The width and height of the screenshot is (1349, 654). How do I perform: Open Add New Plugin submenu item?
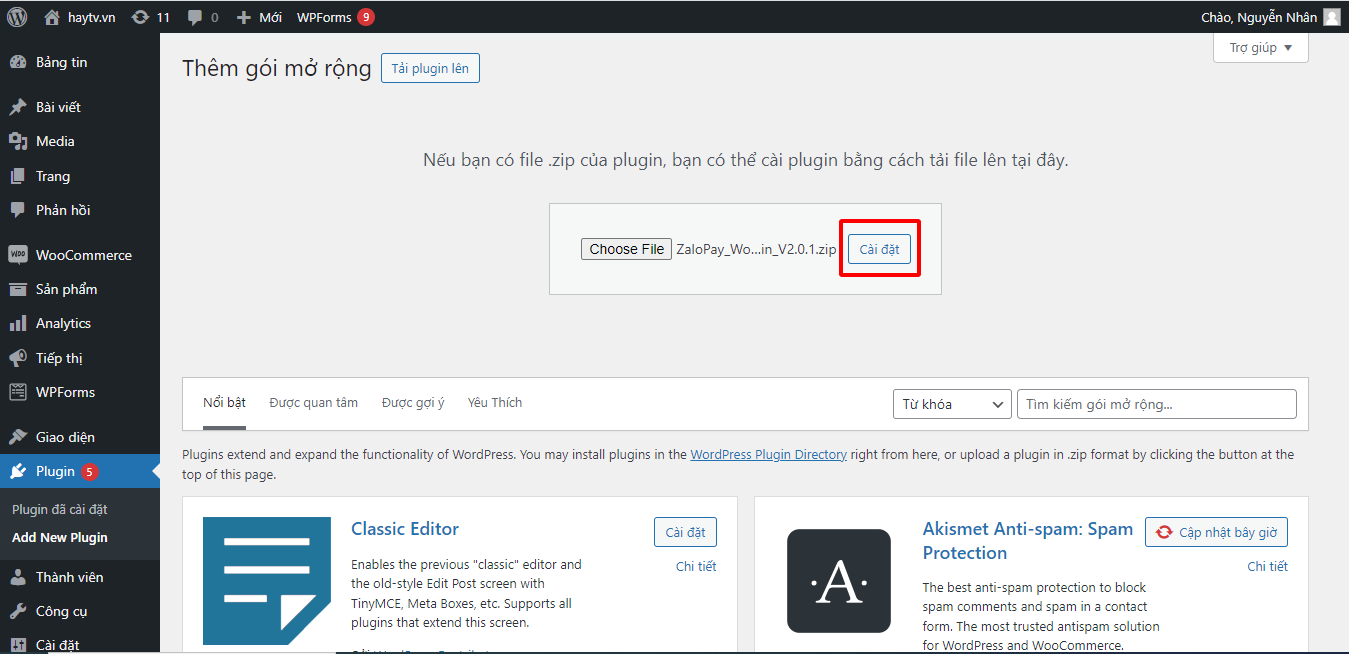pyautogui.click(x=60, y=537)
